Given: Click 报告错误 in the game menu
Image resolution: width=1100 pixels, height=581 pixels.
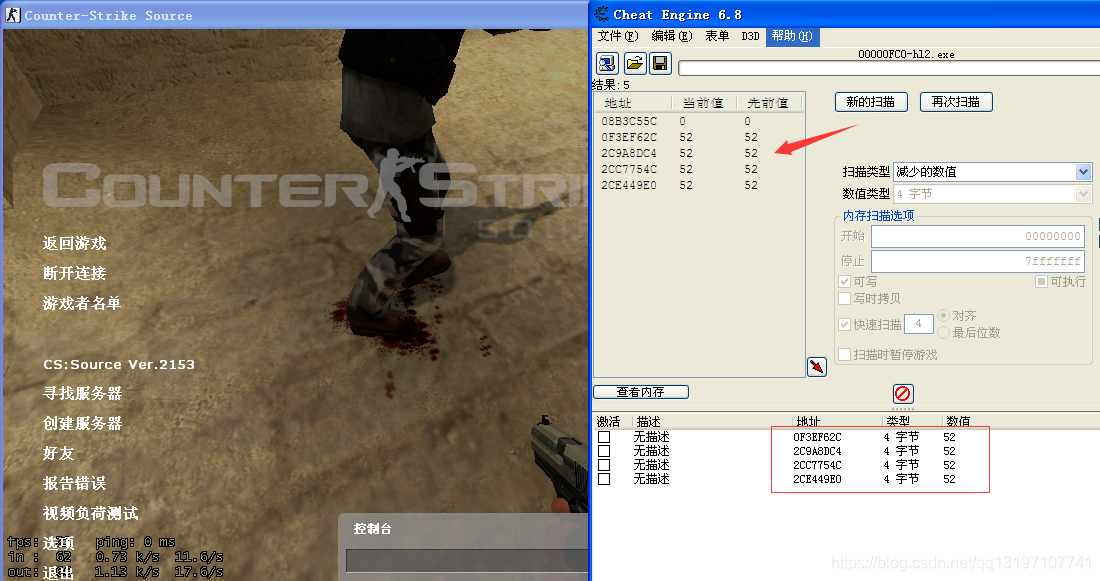Looking at the screenshot, I should [74, 483].
